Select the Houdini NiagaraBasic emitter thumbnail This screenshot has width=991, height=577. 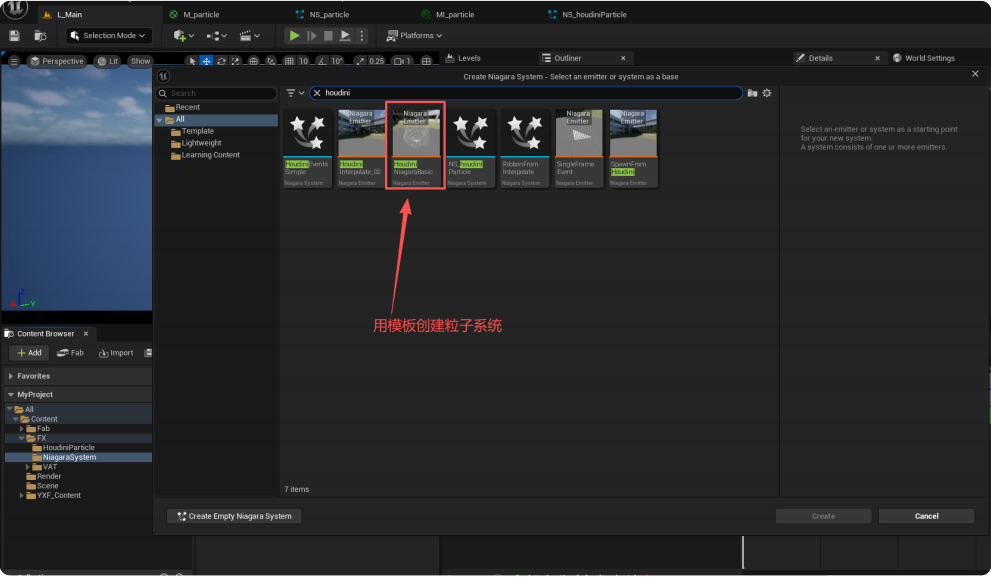click(x=414, y=148)
